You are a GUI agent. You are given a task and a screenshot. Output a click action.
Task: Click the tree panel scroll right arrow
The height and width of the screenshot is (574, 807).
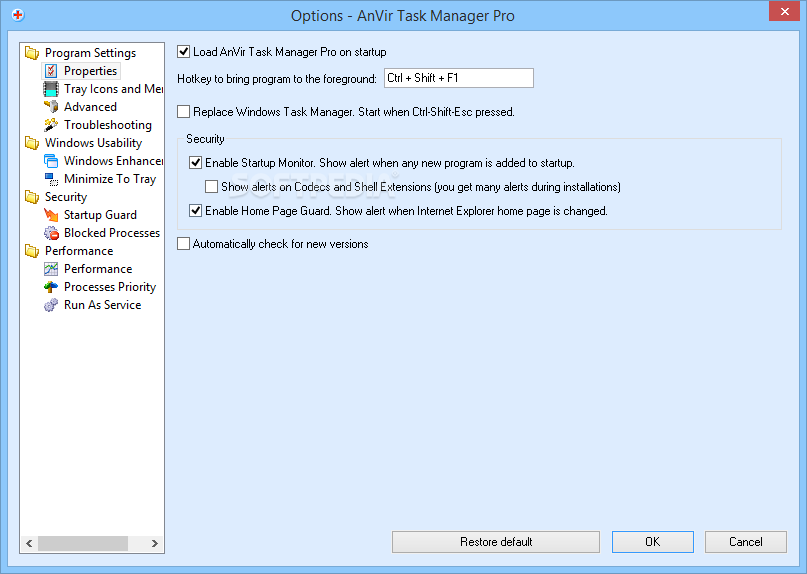[x=154, y=544]
